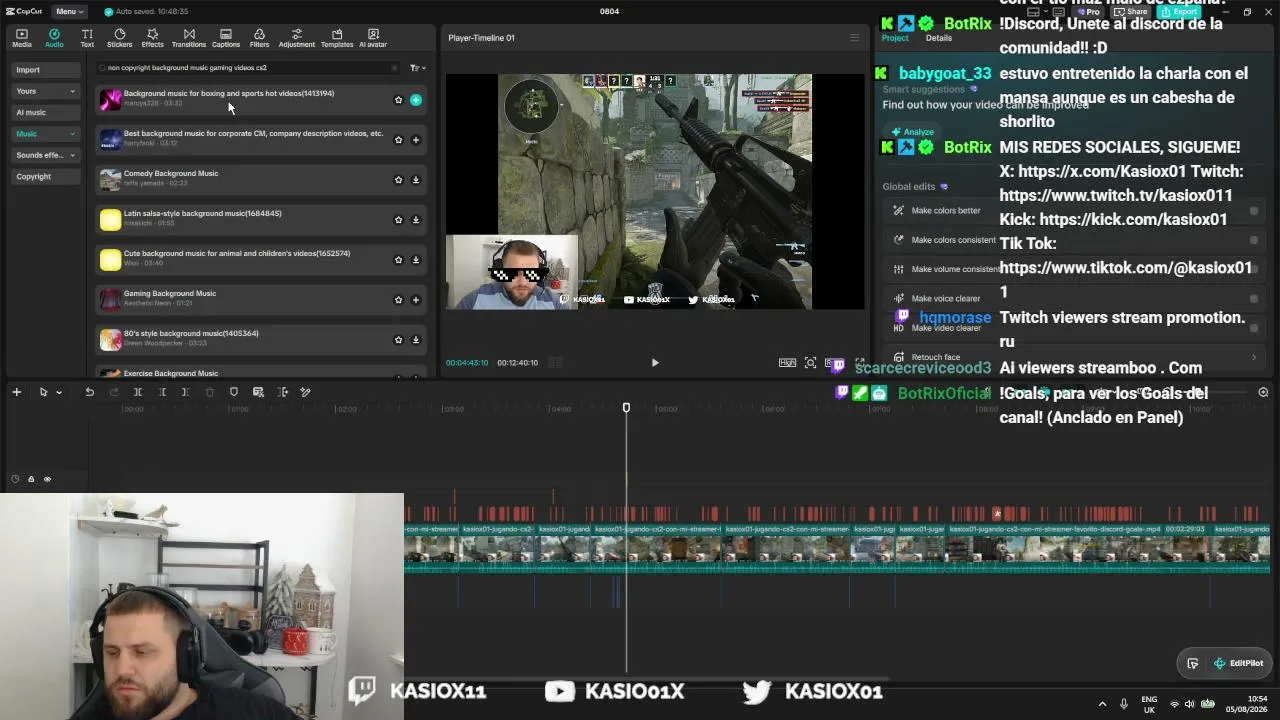
Task: Open the selection tool dropdown arrow
Action: 58,392
